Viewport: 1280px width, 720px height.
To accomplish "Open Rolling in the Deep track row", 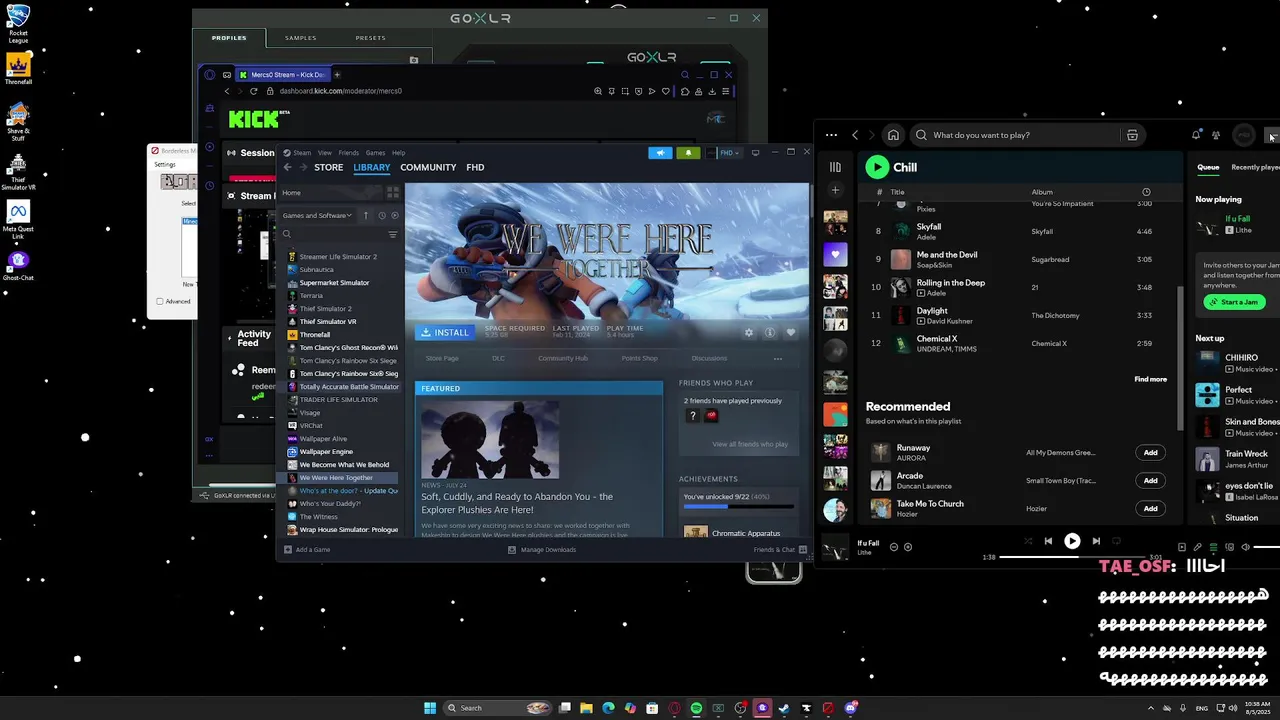I will tap(1016, 287).
